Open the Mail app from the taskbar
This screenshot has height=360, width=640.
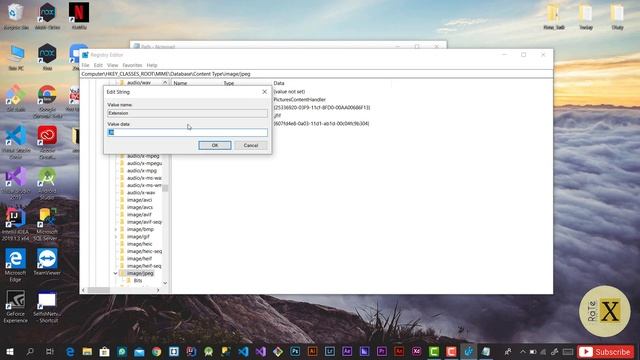tap(139, 351)
